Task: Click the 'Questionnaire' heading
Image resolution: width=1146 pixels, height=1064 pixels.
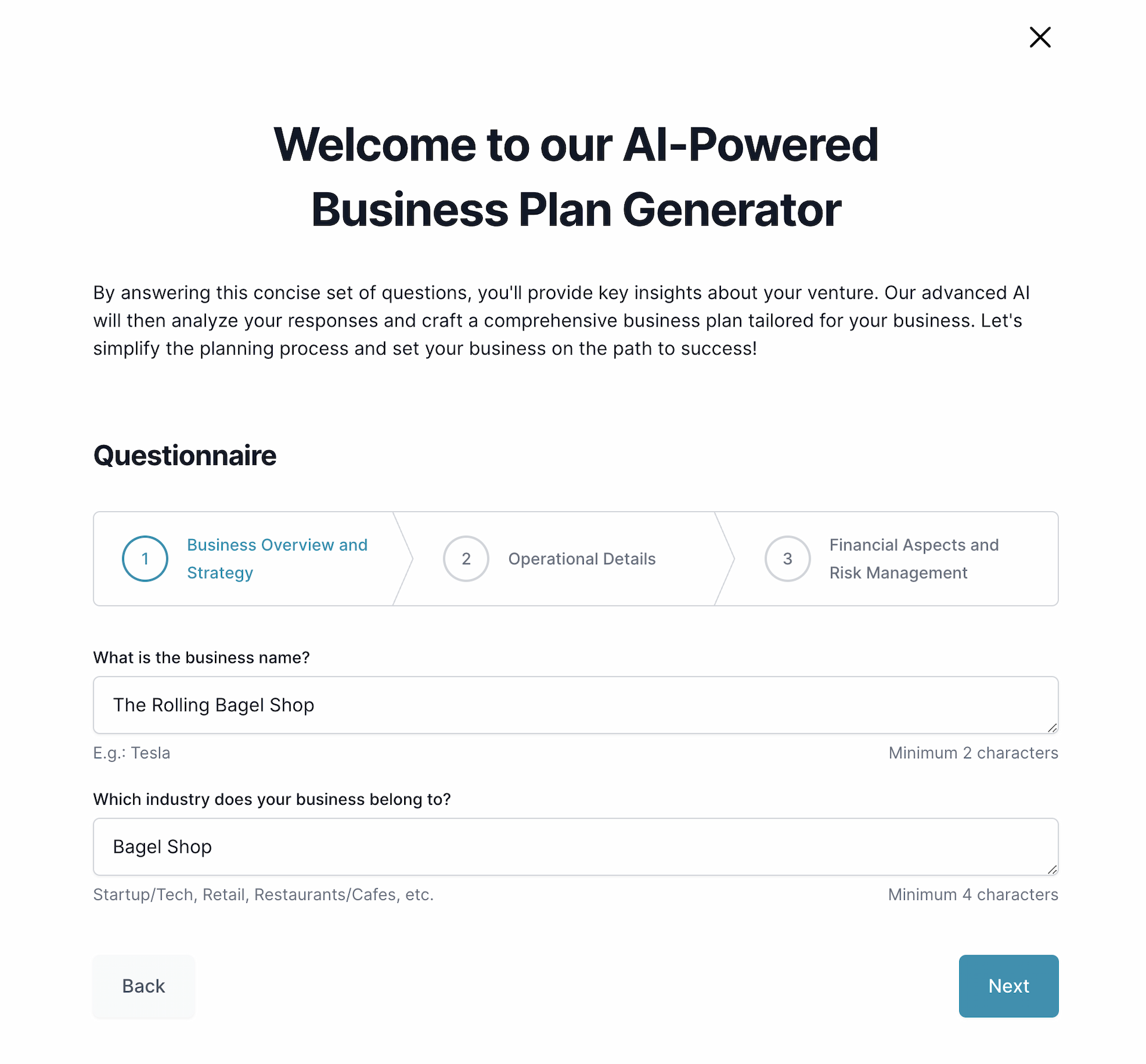Action: click(x=184, y=455)
